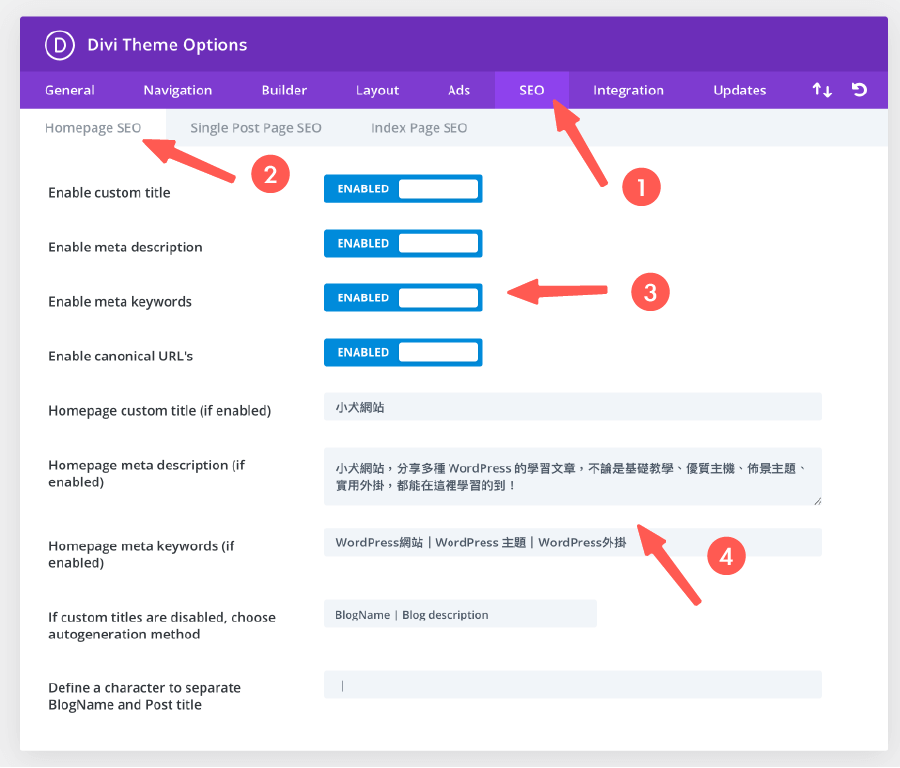Click the BlogName separator character field
This screenshot has width=900, height=768.
(x=572, y=684)
